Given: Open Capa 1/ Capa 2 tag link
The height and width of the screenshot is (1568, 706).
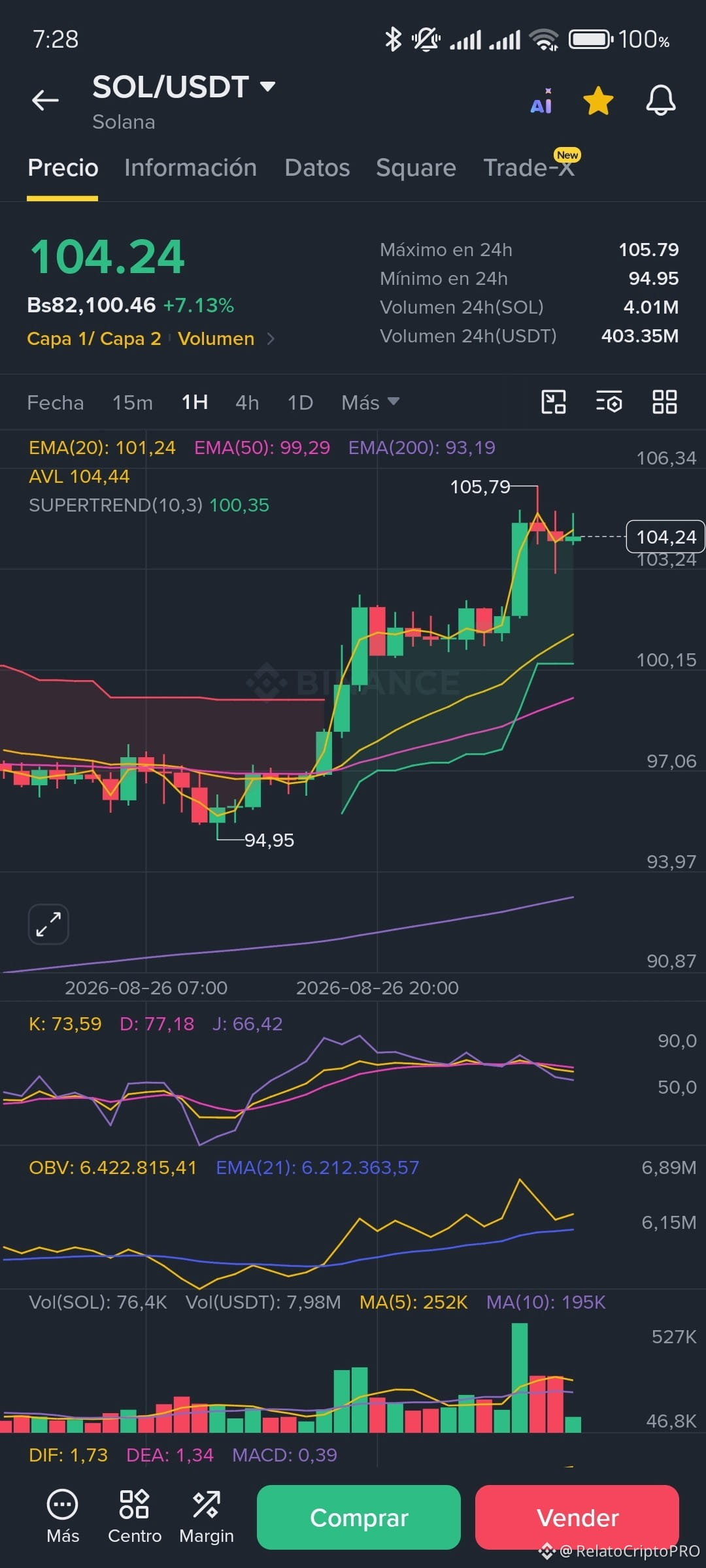Looking at the screenshot, I should tap(94, 338).
